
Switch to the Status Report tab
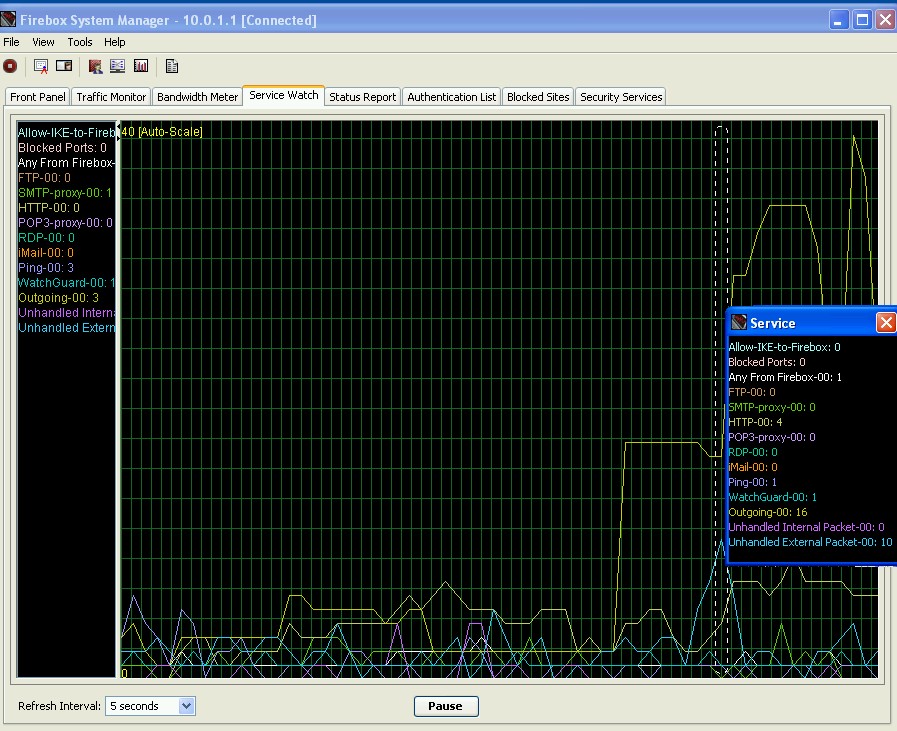363,97
